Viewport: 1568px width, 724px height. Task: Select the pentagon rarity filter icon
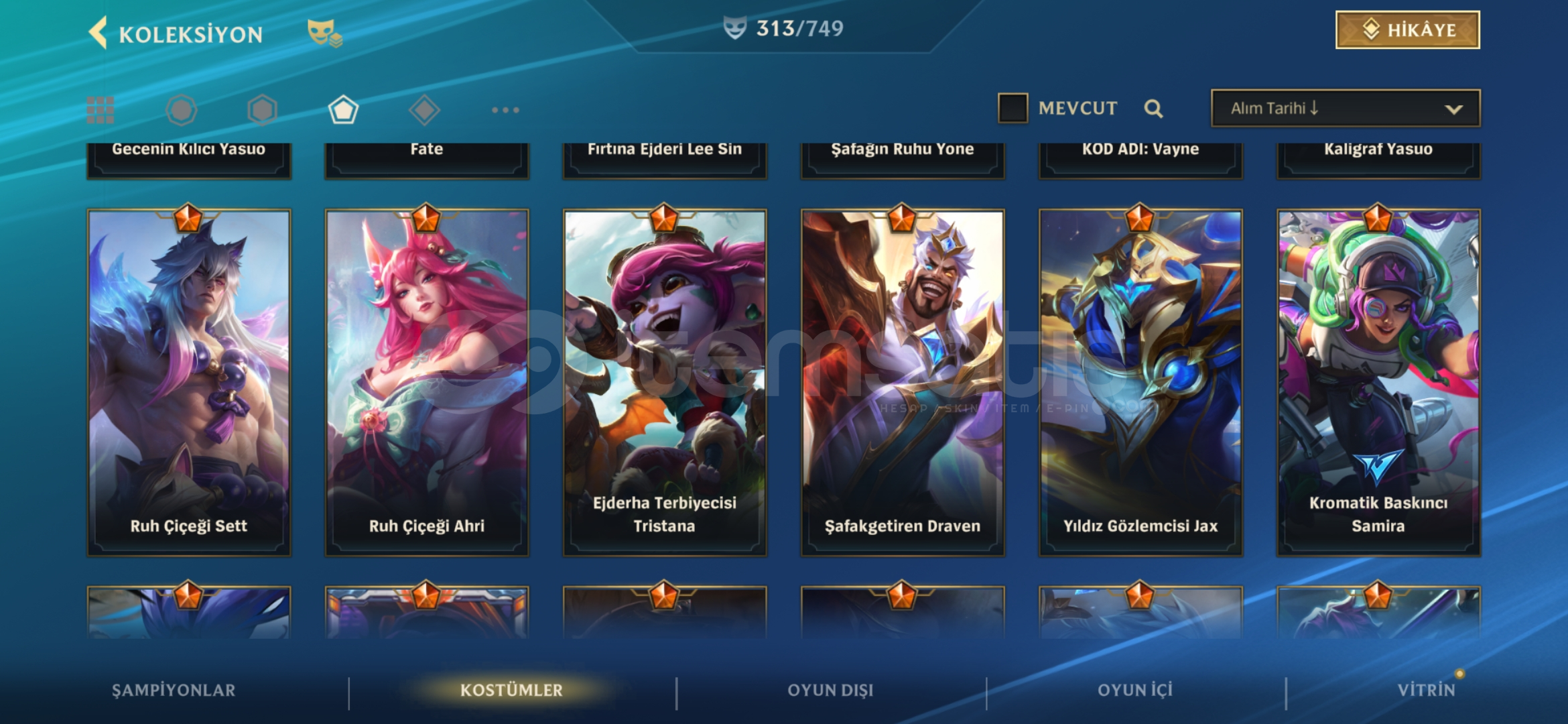coord(343,110)
